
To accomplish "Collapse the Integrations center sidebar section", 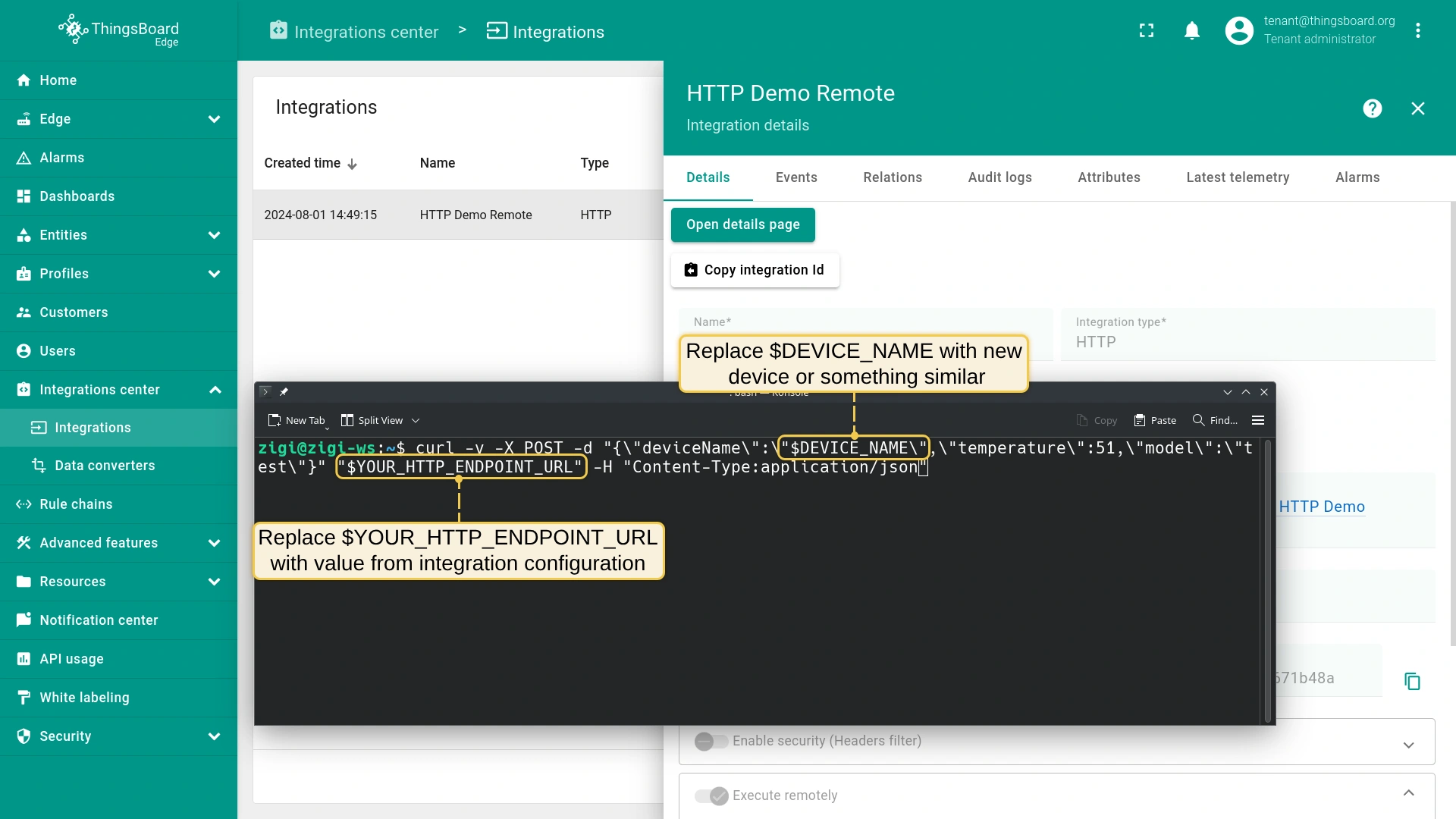I will (215, 390).
